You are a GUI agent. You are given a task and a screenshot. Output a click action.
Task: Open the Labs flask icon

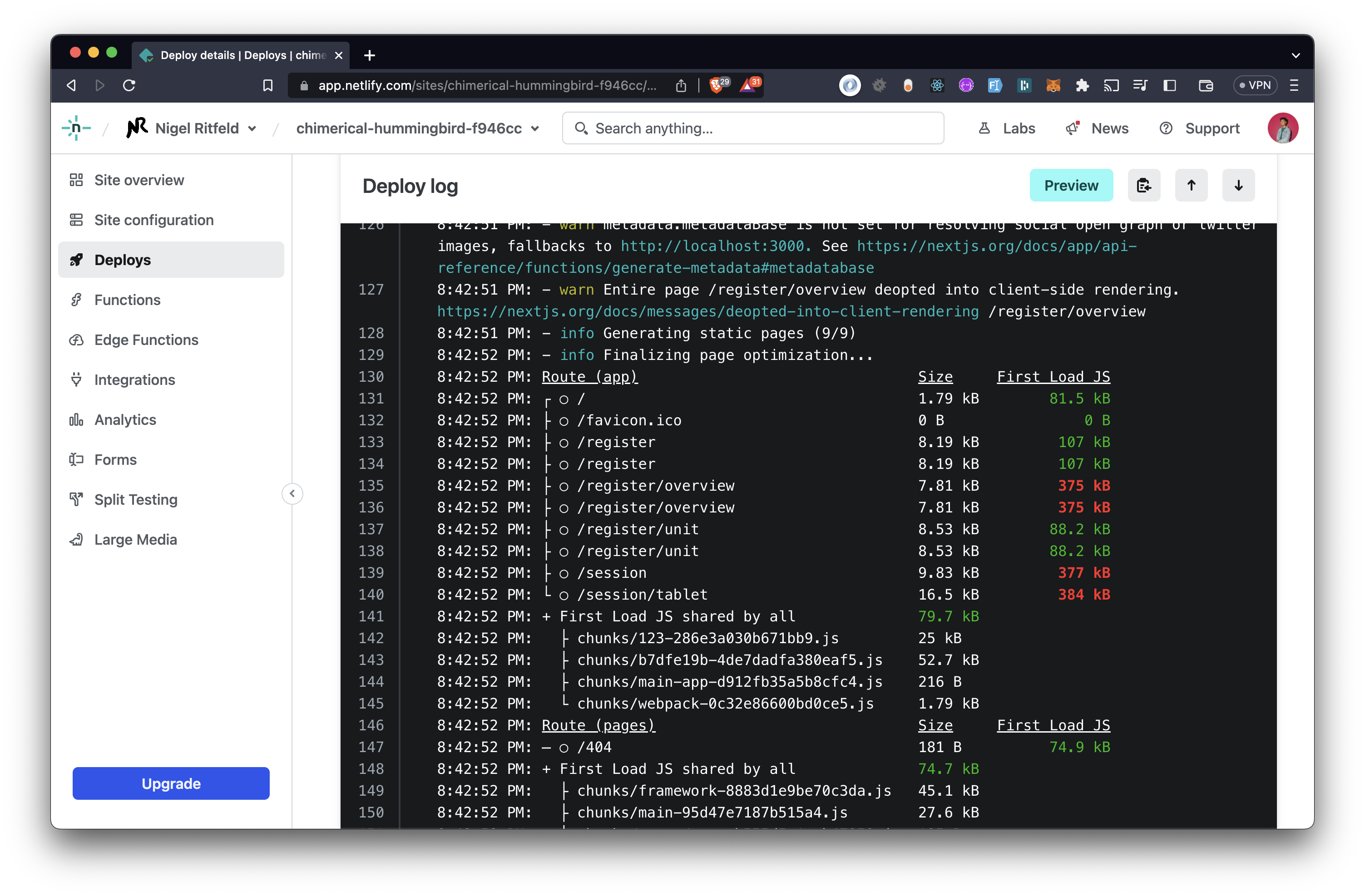click(985, 128)
